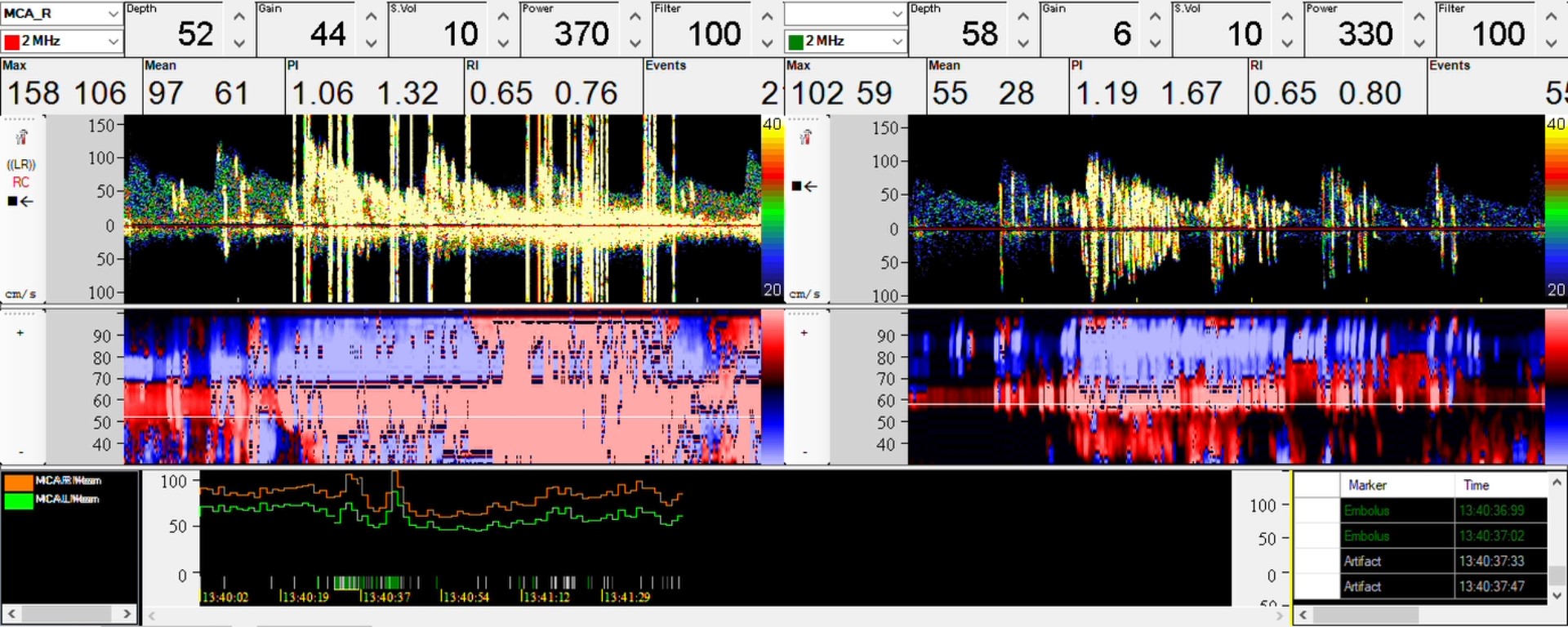Viewport: 1568px width, 627px height.
Task: Click the red RC indicator
Action: 21,182
